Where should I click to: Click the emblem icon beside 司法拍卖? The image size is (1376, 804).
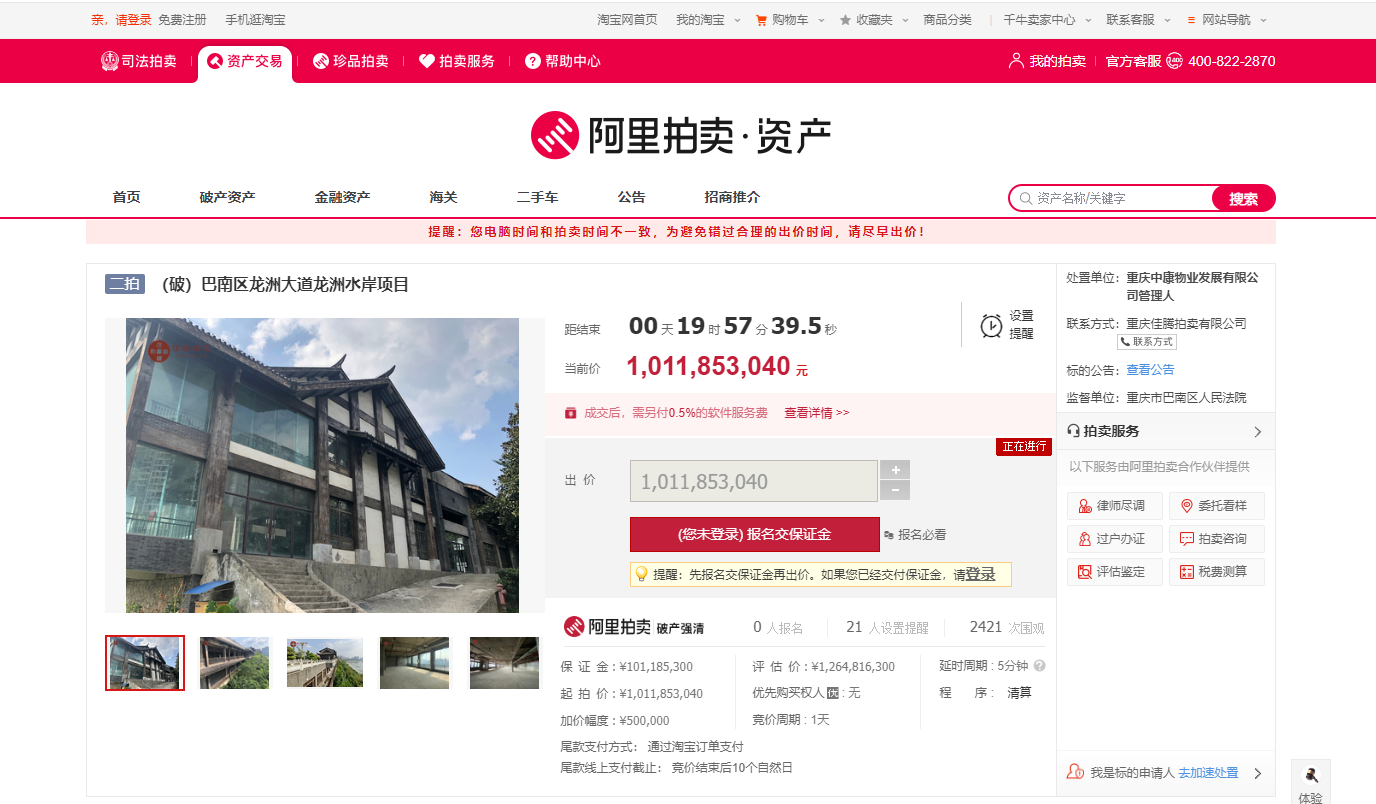coord(110,61)
